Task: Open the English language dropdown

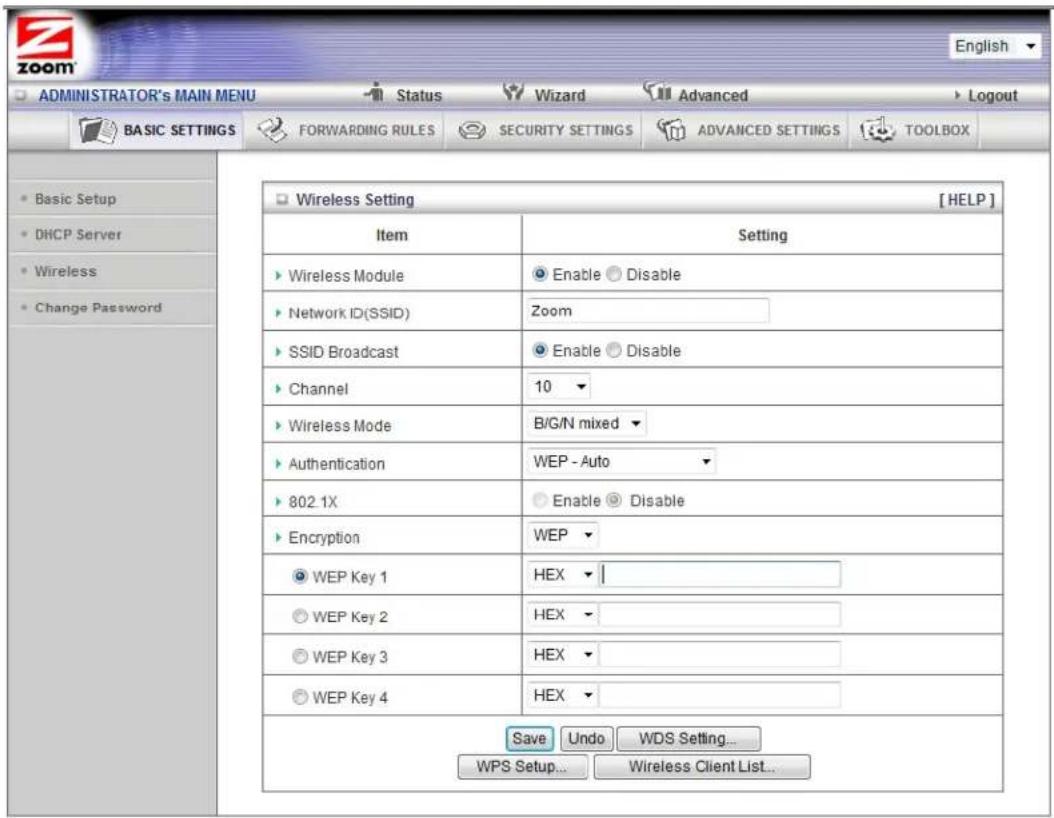Action: tap(995, 46)
